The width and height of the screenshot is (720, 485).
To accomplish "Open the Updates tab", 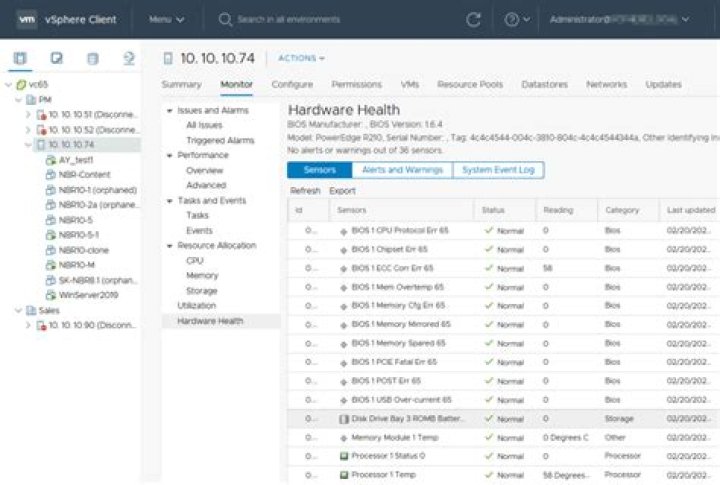I will coord(664,85).
